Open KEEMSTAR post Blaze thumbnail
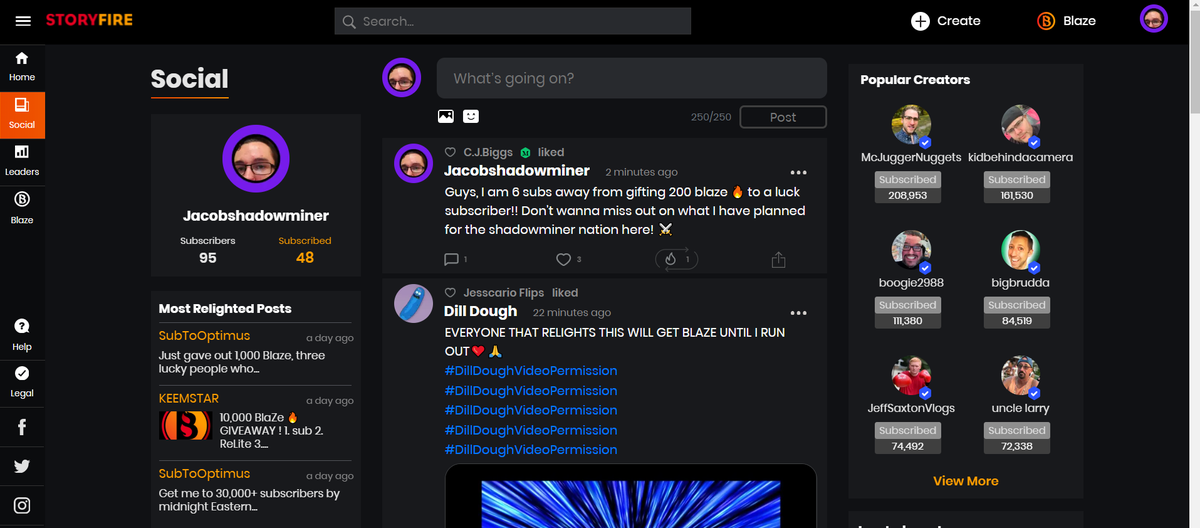This screenshot has height=528, width=1200. coord(185,425)
